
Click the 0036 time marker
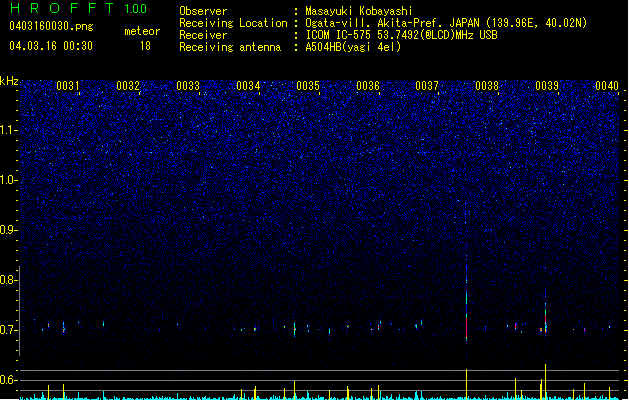tap(368, 85)
